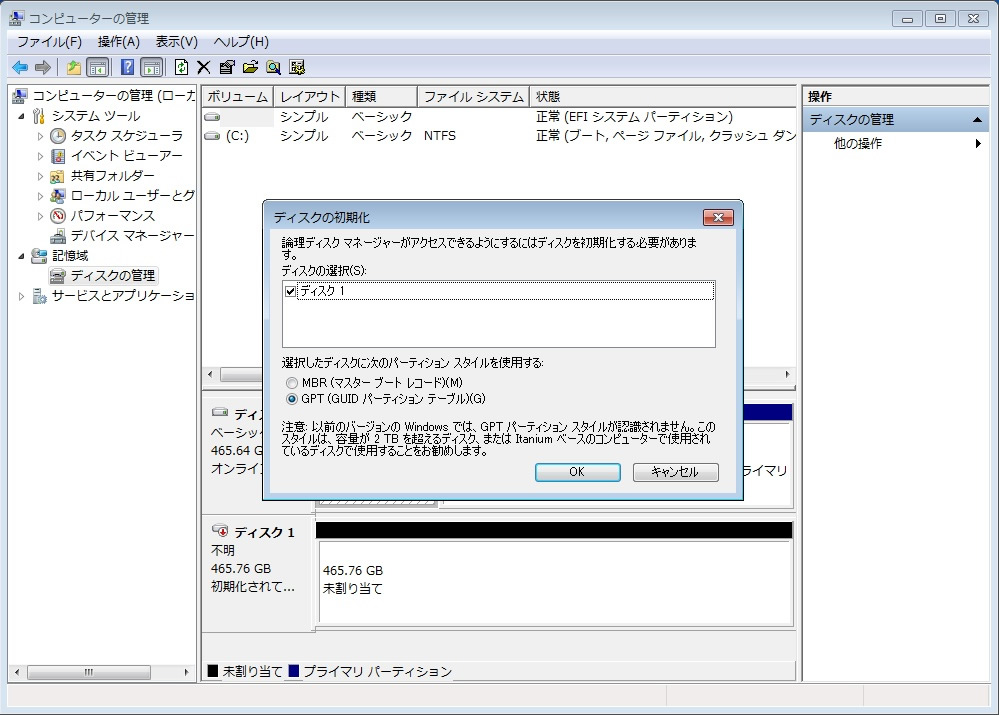Select Device Manager (デバイス マネージャー) tree item

[132, 236]
